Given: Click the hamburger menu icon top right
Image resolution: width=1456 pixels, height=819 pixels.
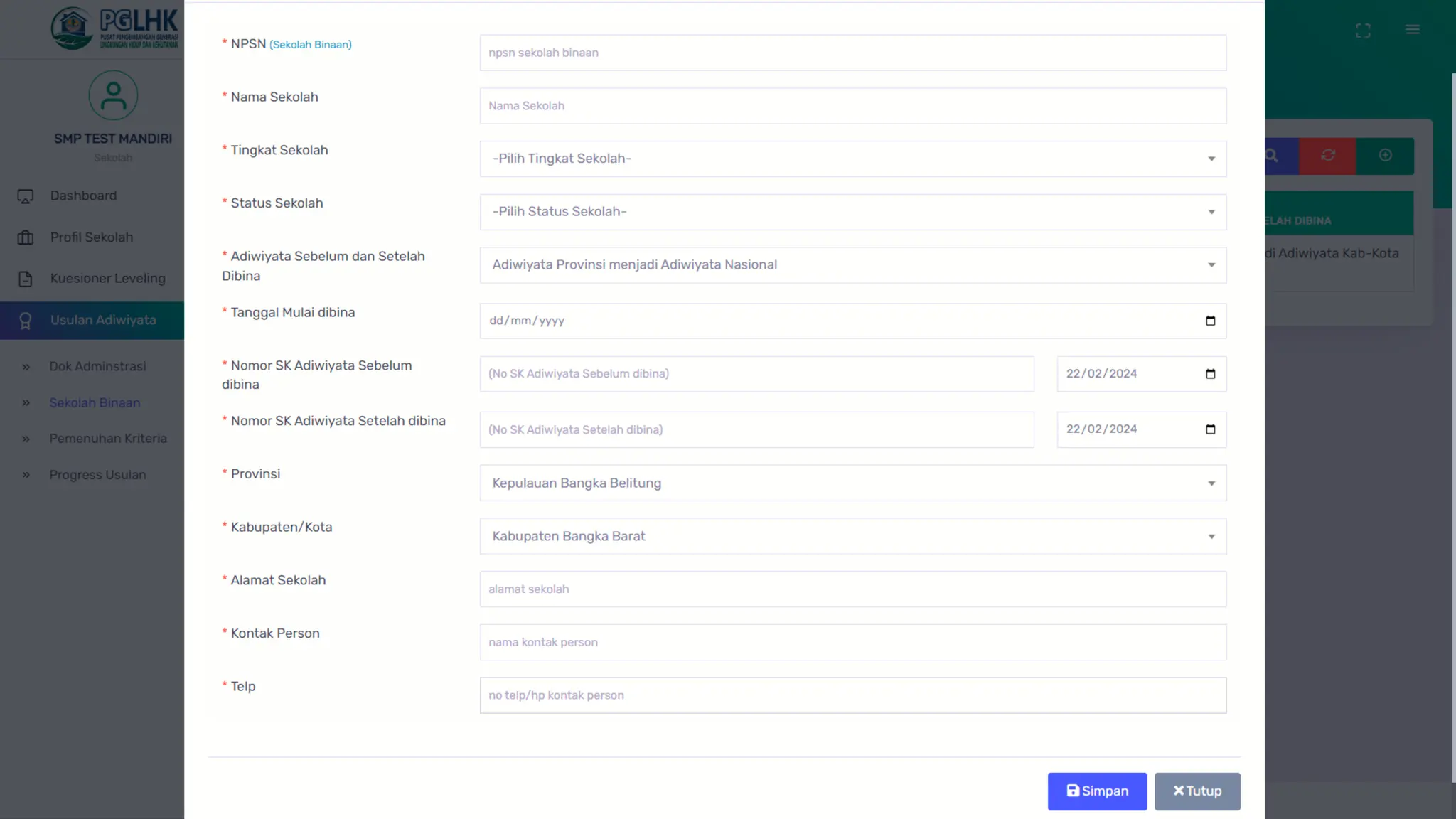Looking at the screenshot, I should click(x=1412, y=29).
